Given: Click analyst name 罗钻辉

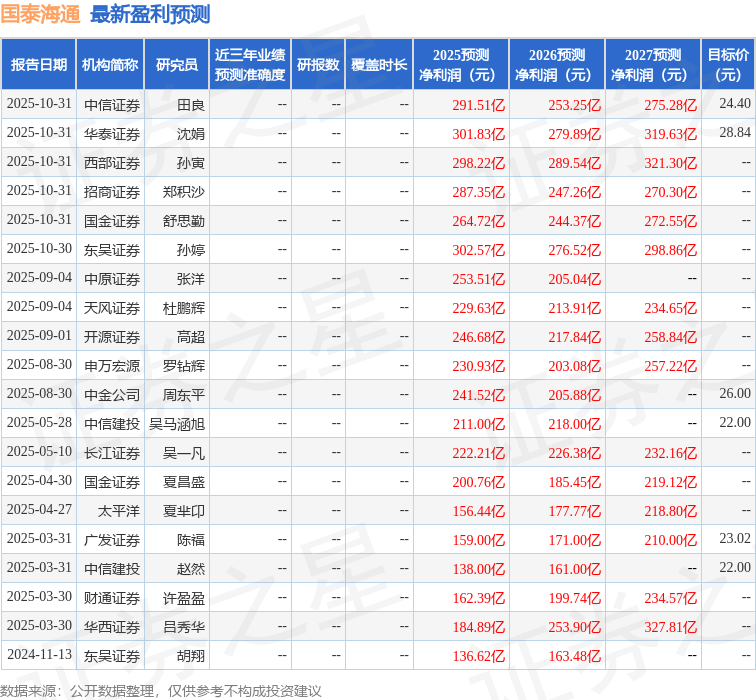Looking at the screenshot, I should 184,366.
